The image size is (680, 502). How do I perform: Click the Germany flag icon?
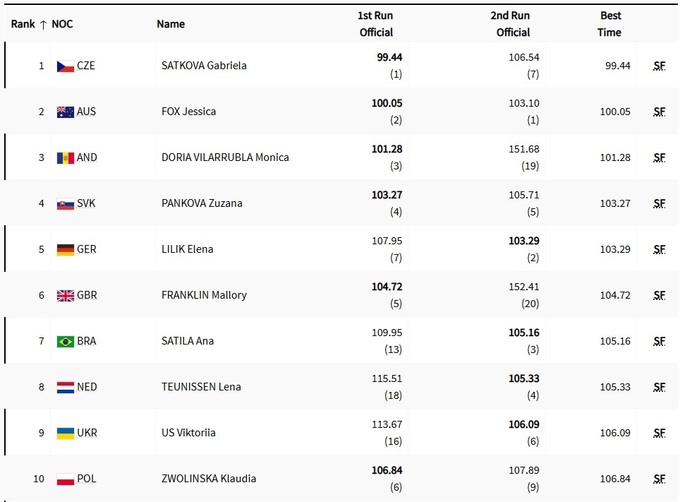pos(65,250)
